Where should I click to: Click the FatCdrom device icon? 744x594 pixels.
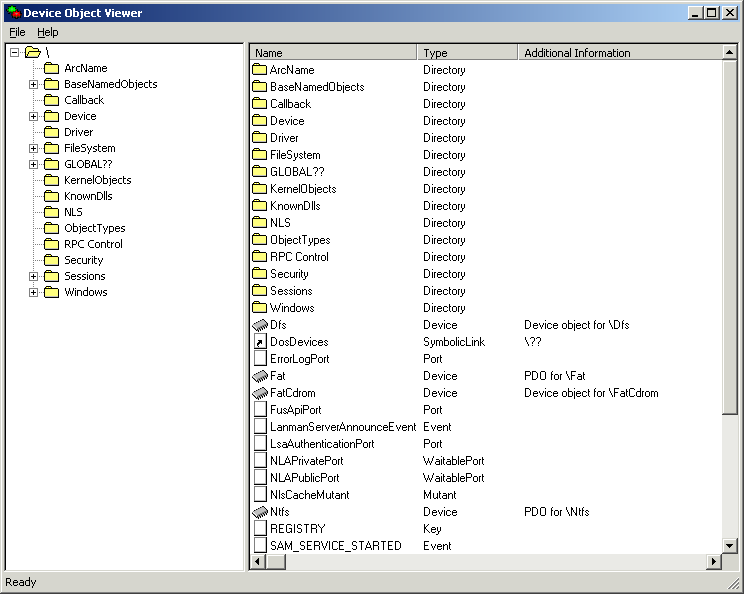[x=260, y=393]
